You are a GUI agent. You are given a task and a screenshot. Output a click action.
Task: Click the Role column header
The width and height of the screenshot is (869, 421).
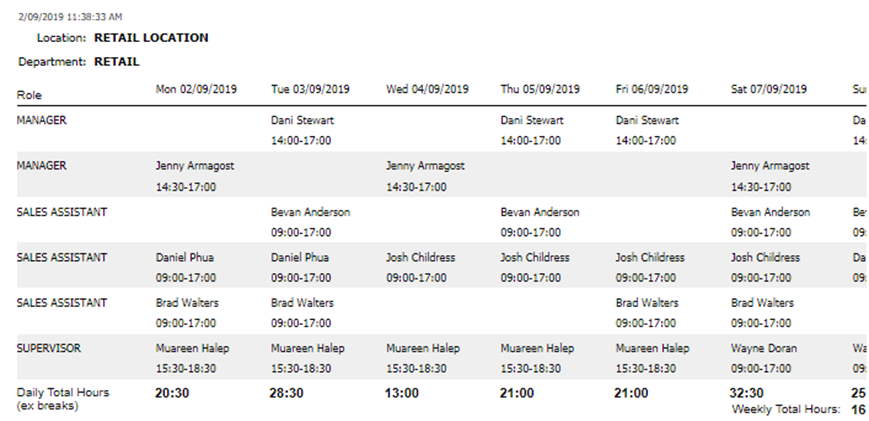point(28,97)
